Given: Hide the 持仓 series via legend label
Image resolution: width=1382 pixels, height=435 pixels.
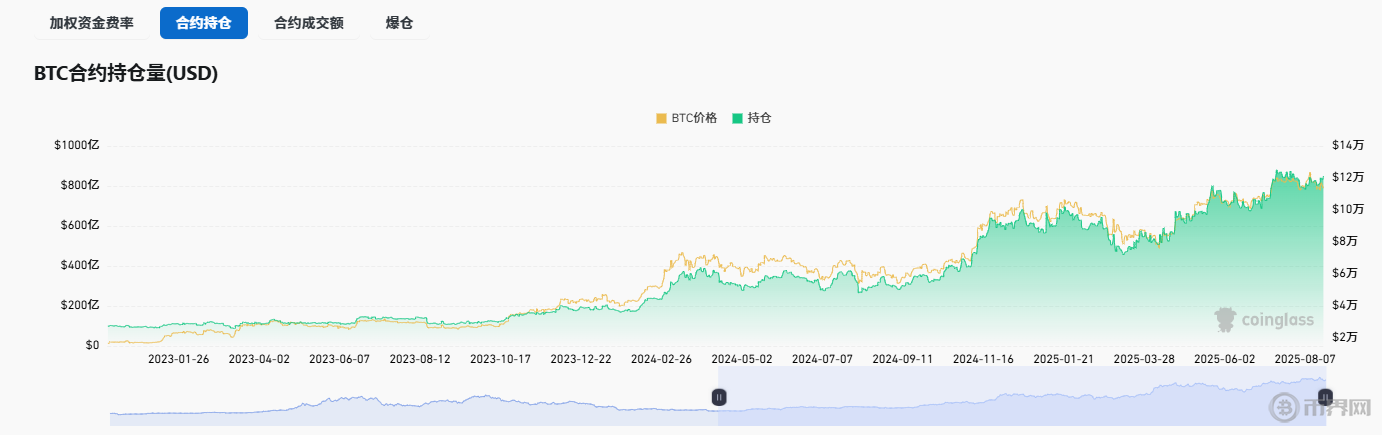Looking at the screenshot, I should coord(759,118).
